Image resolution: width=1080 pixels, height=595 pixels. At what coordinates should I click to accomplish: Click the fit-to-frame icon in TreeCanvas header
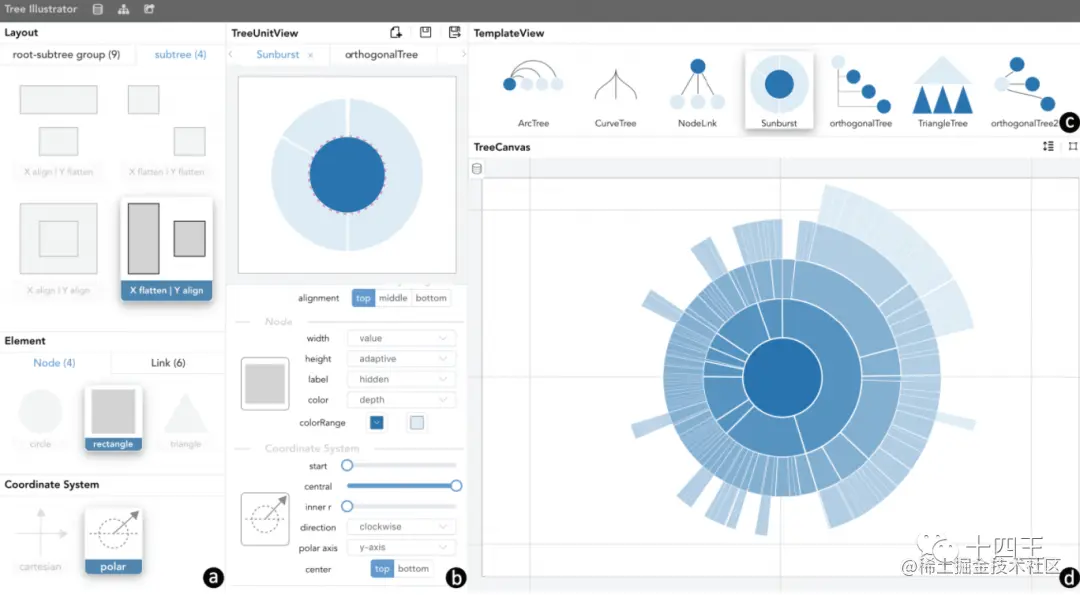[x=1072, y=147]
